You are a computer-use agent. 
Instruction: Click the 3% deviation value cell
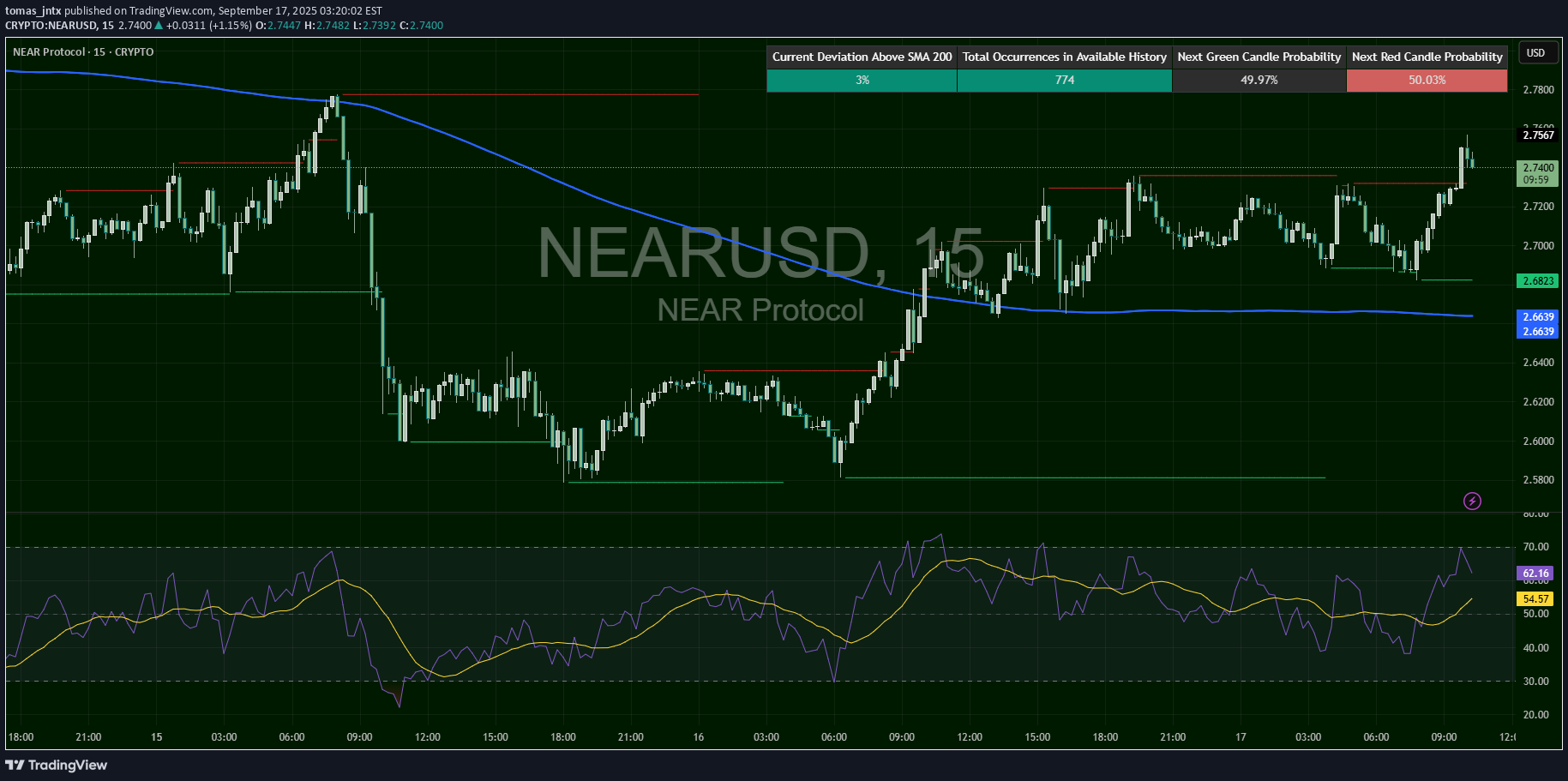tap(862, 80)
